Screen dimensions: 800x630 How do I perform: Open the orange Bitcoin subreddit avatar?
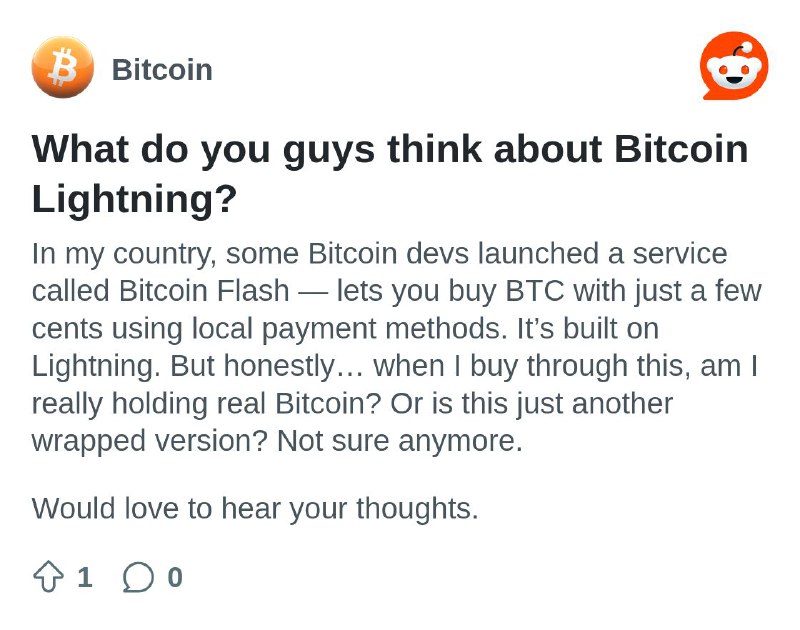[63, 67]
